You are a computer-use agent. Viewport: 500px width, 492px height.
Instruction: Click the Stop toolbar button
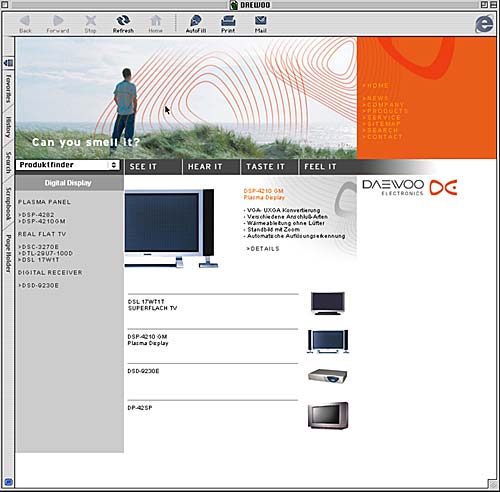(90, 24)
